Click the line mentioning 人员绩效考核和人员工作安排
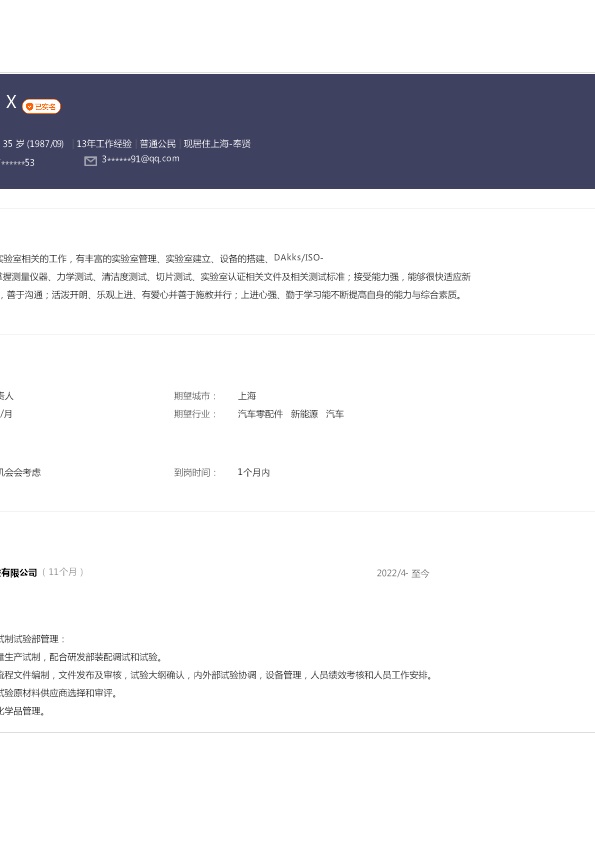 pyautogui.click(x=216, y=675)
